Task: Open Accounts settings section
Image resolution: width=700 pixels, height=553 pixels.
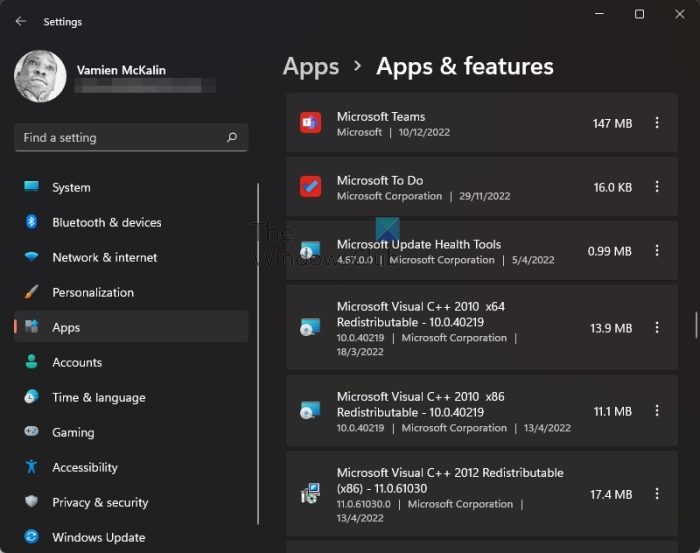Action: click(x=77, y=362)
